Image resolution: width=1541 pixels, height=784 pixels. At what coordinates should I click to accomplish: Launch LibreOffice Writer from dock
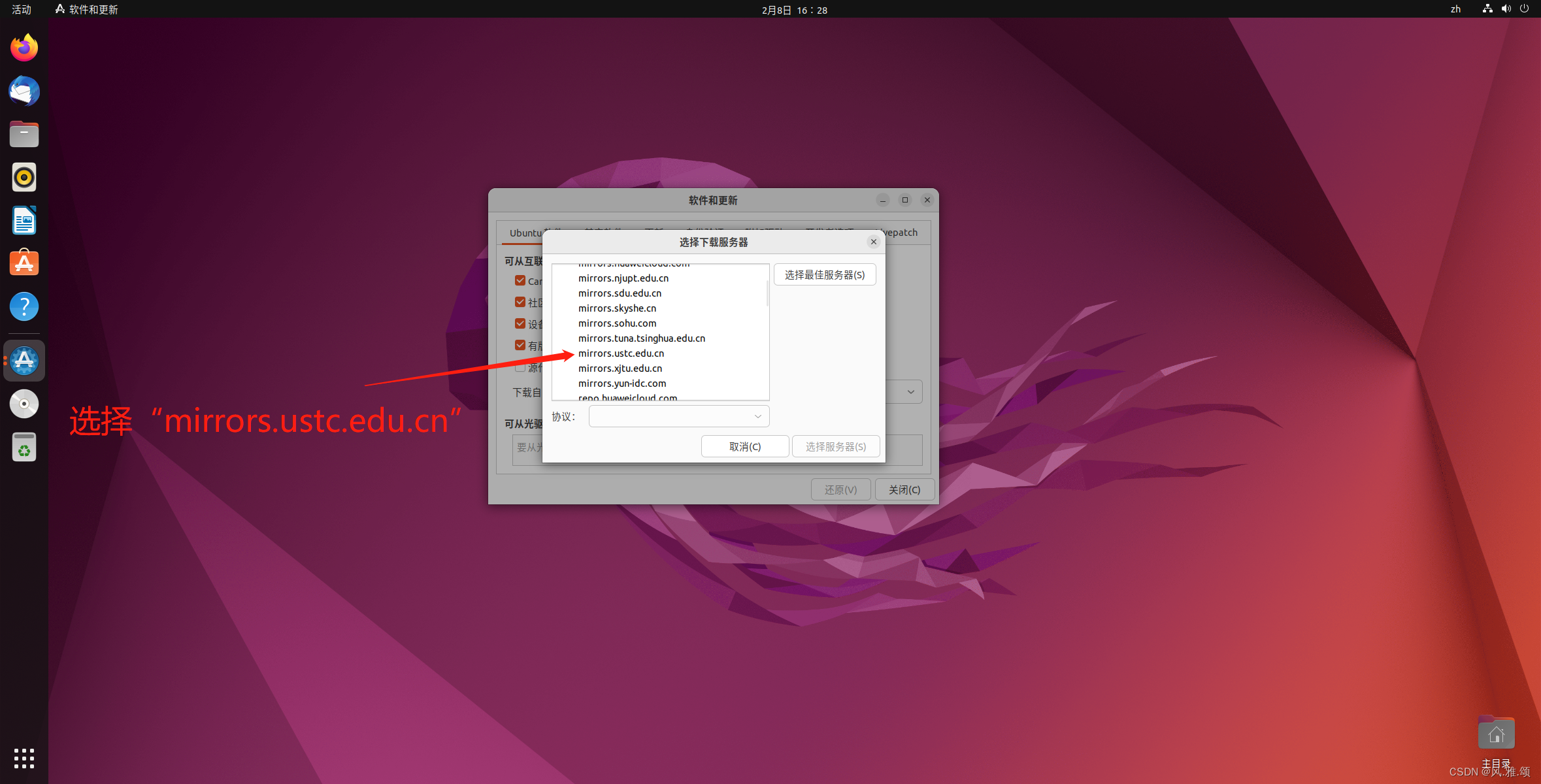click(24, 220)
